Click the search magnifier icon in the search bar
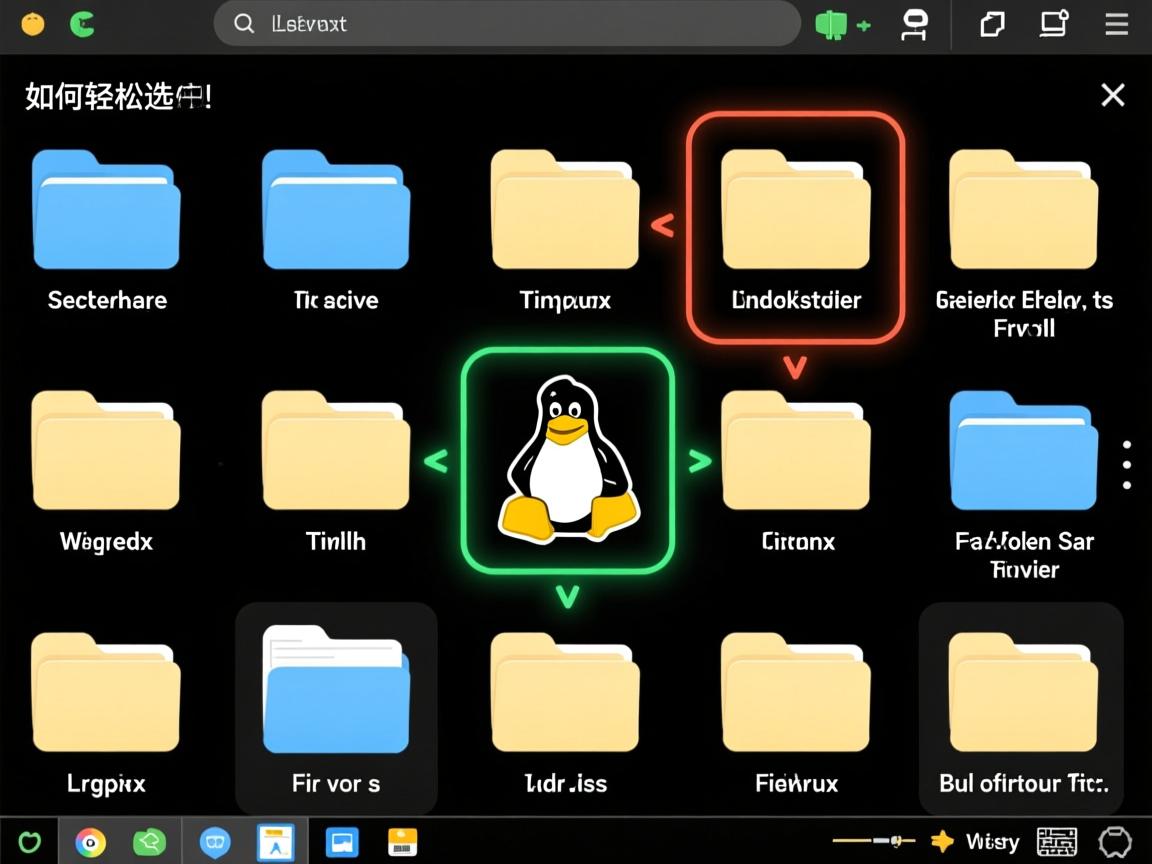1152x864 pixels. (243, 24)
